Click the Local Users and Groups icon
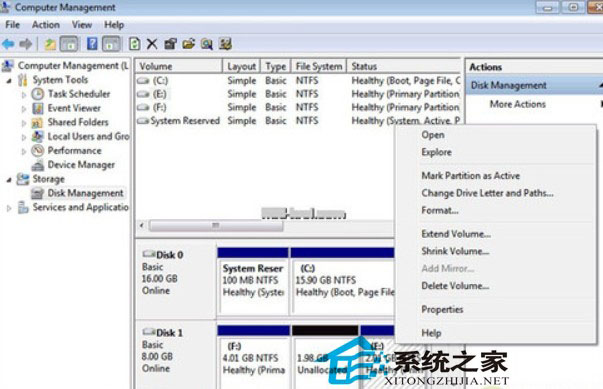 38,136
